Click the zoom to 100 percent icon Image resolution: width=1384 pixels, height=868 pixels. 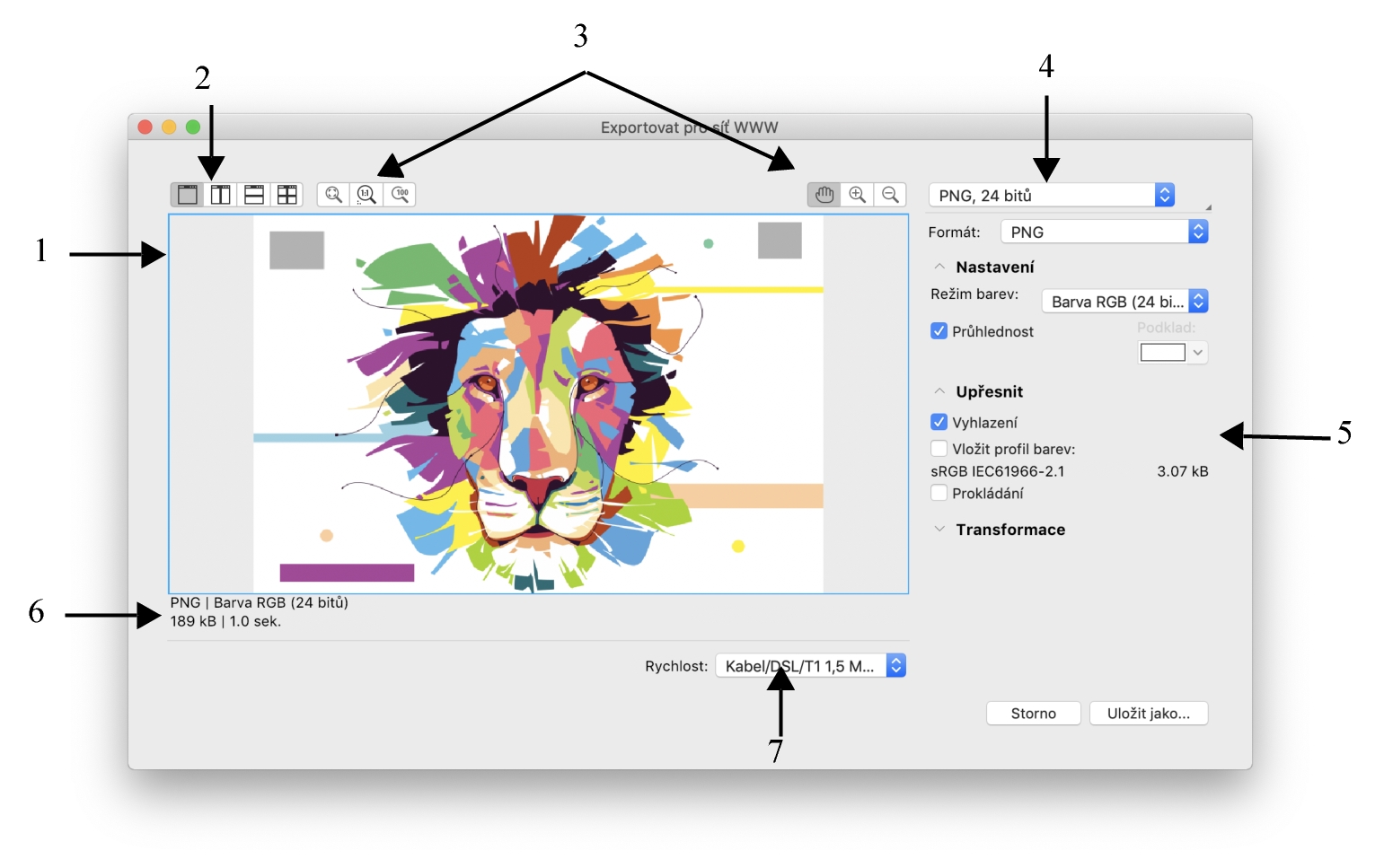(401, 195)
